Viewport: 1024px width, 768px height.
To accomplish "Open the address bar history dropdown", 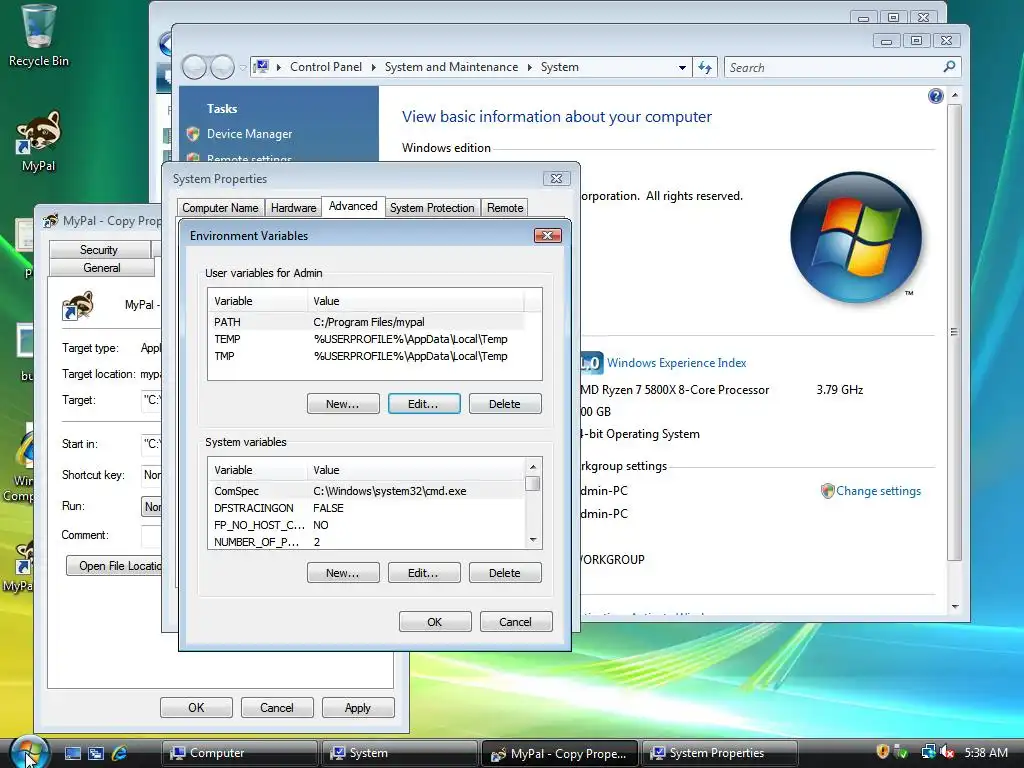I will (x=682, y=67).
